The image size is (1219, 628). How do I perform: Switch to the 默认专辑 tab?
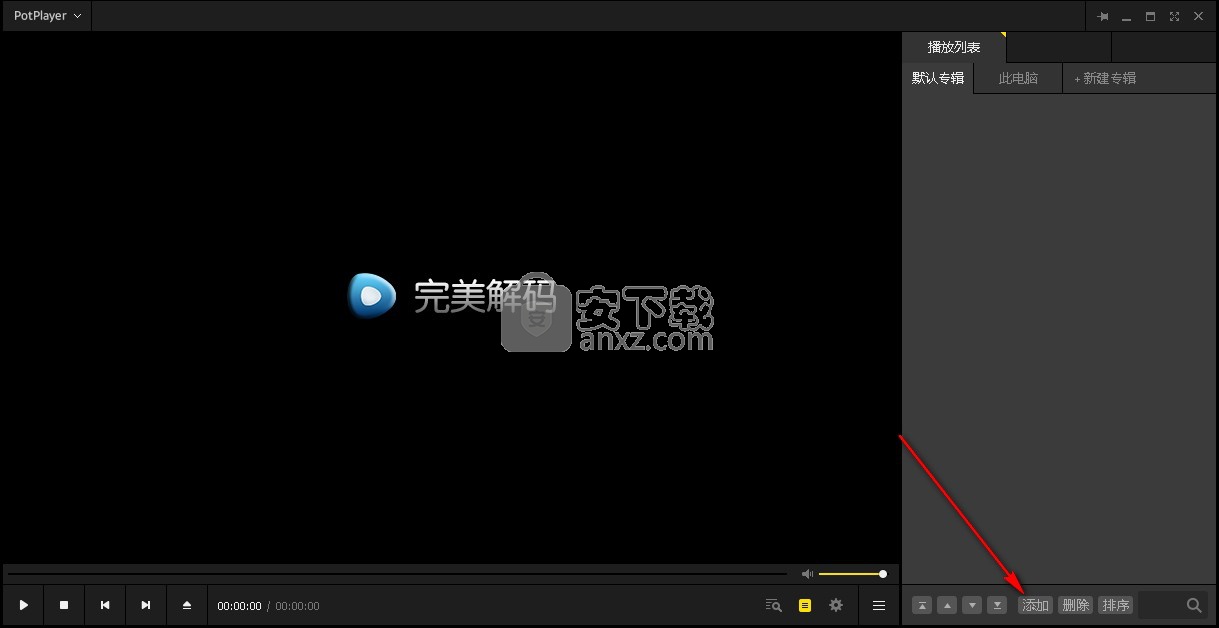(x=938, y=78)
